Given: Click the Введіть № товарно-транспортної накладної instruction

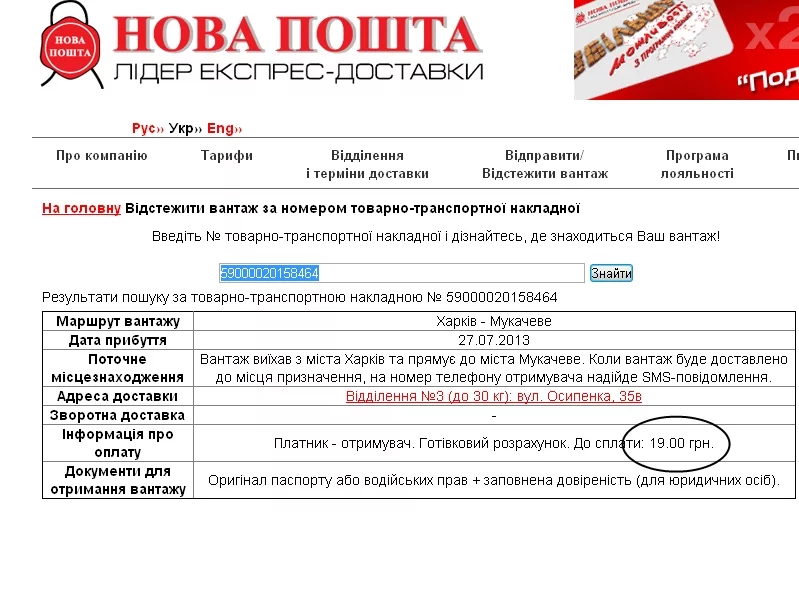Looking at the screenshot, I should [436, 236].
